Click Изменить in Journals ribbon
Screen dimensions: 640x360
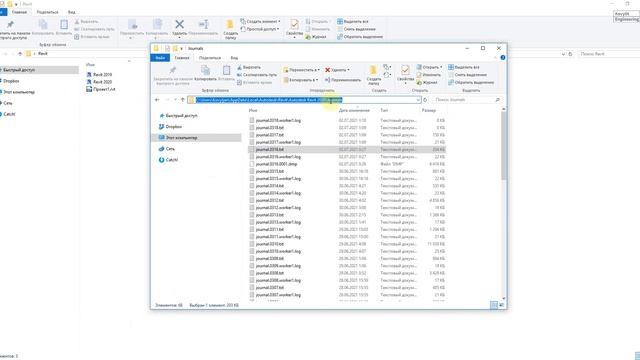429,75
